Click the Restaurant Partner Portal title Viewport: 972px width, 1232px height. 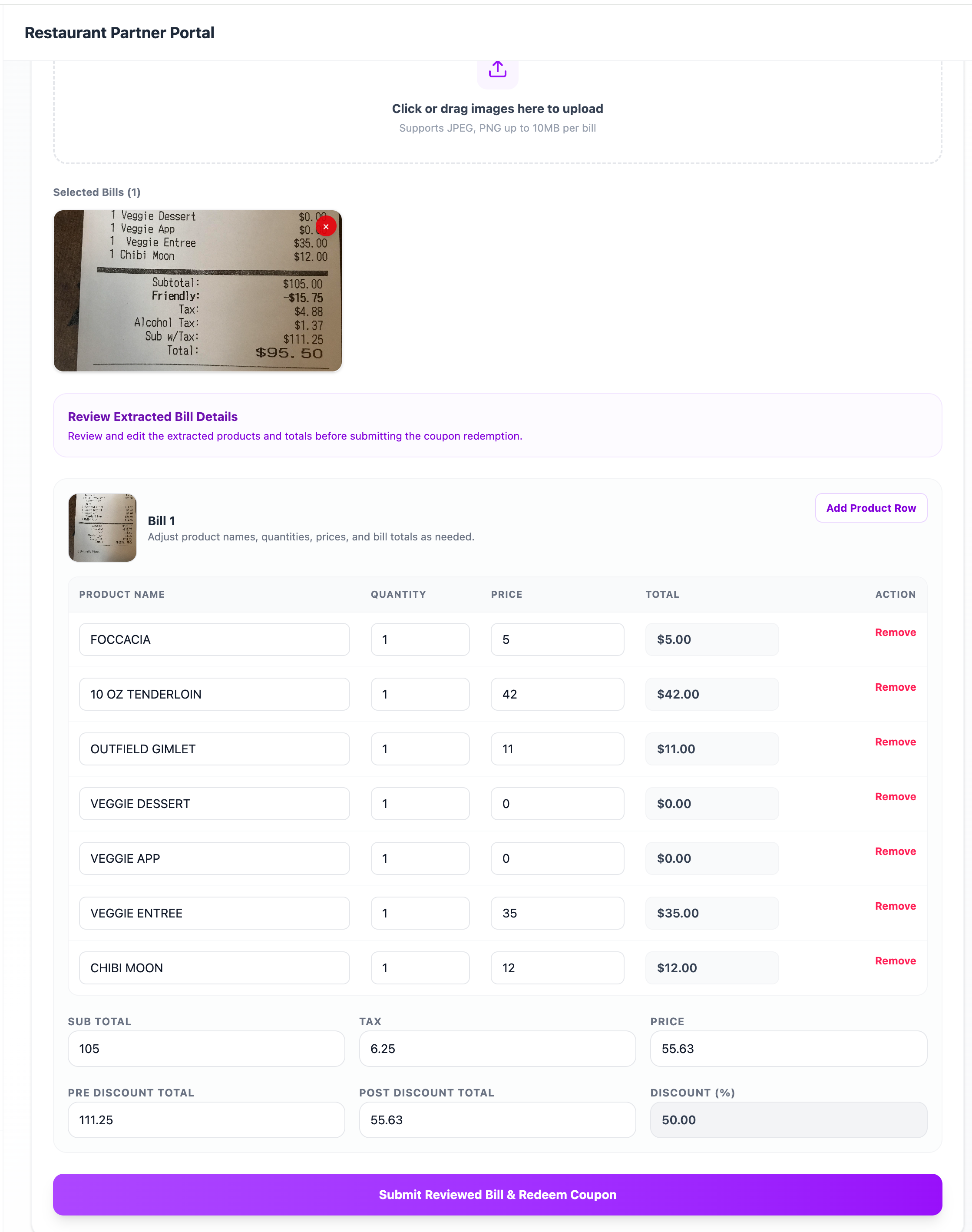point(119,33)
